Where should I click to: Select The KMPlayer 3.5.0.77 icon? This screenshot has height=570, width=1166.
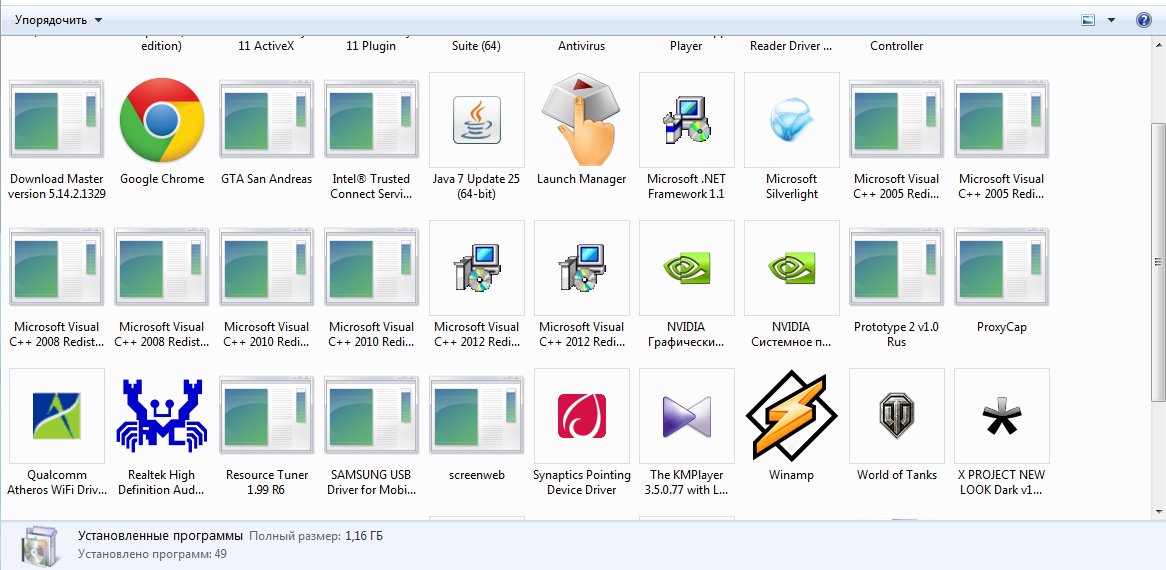coord(686,415)
